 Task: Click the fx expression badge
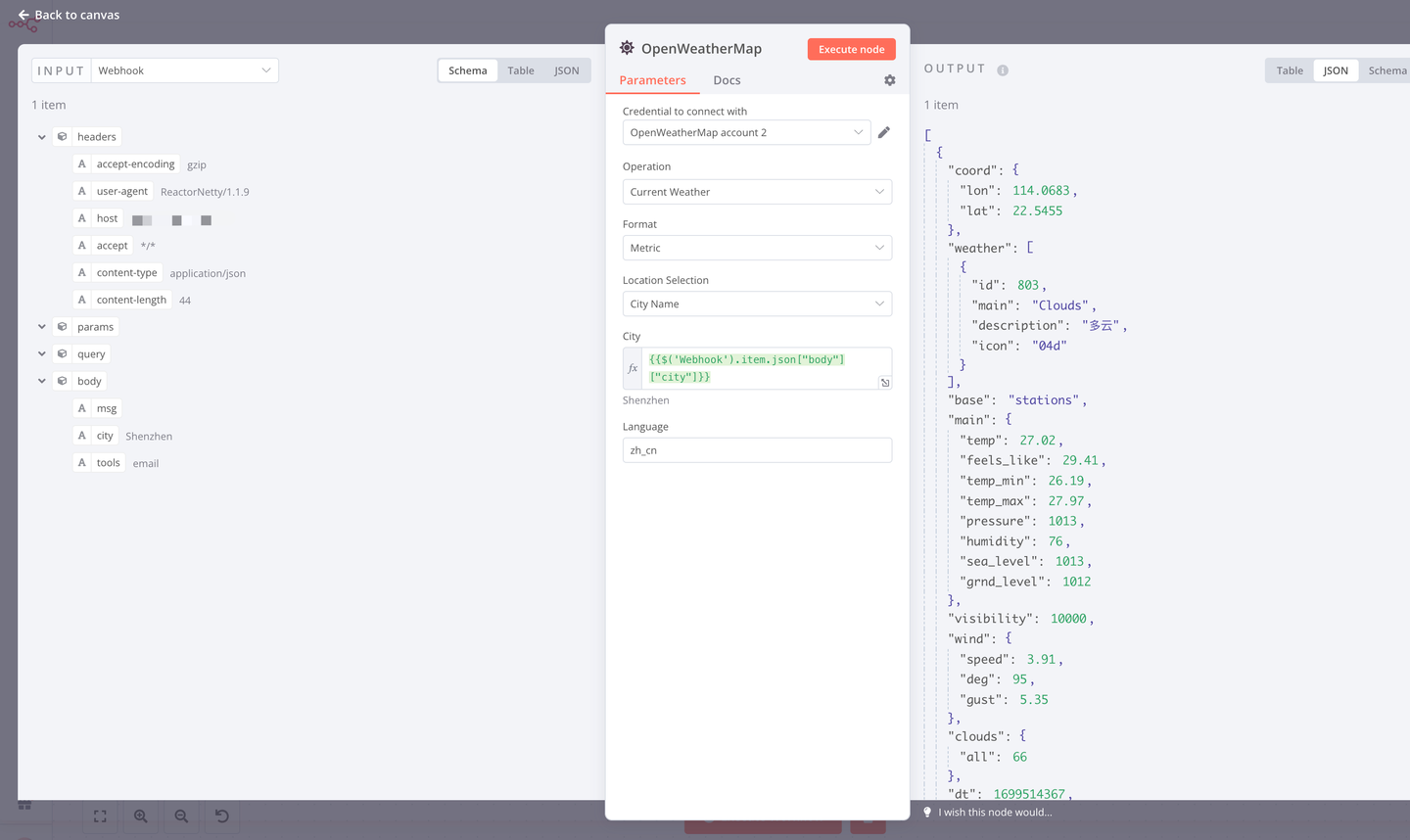point(633,368)
